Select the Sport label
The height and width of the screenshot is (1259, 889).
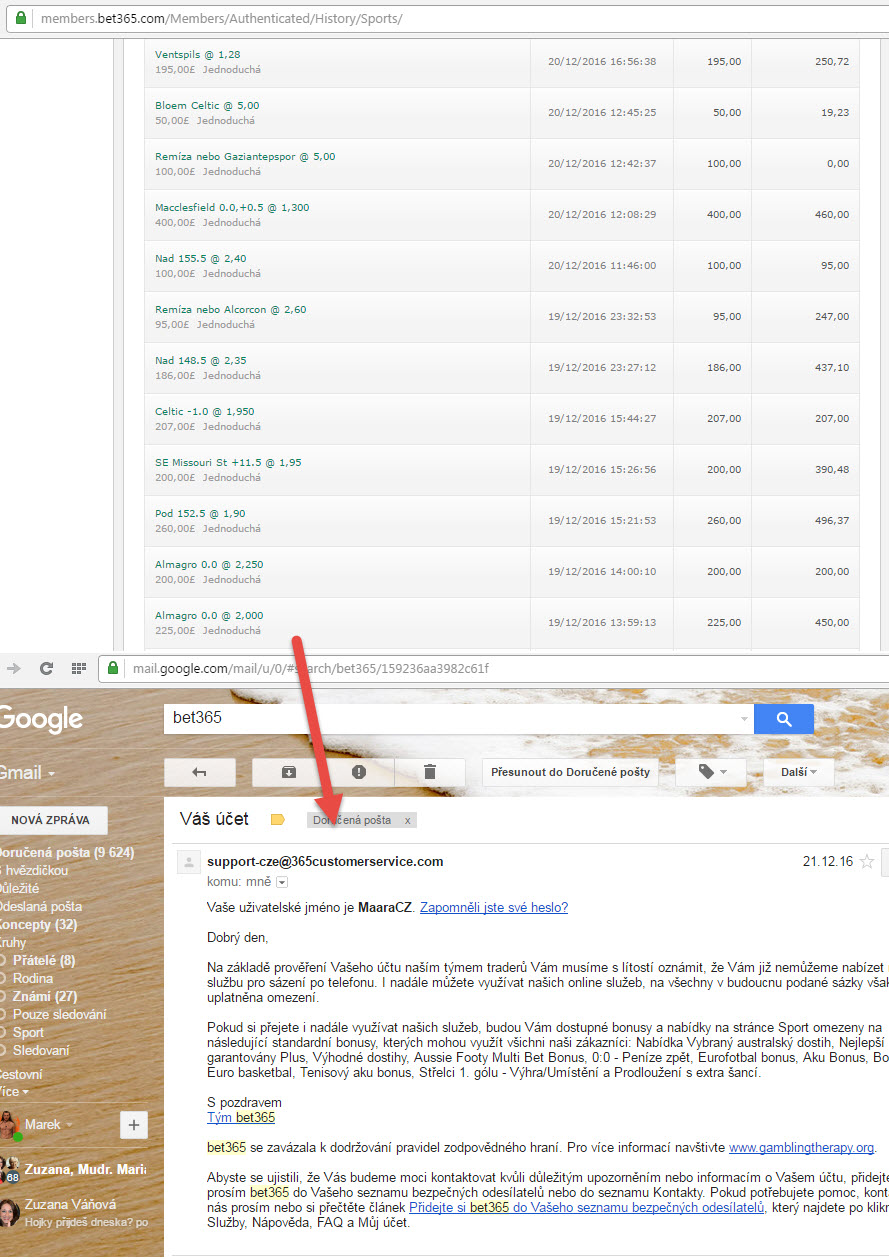point(28,1033)
